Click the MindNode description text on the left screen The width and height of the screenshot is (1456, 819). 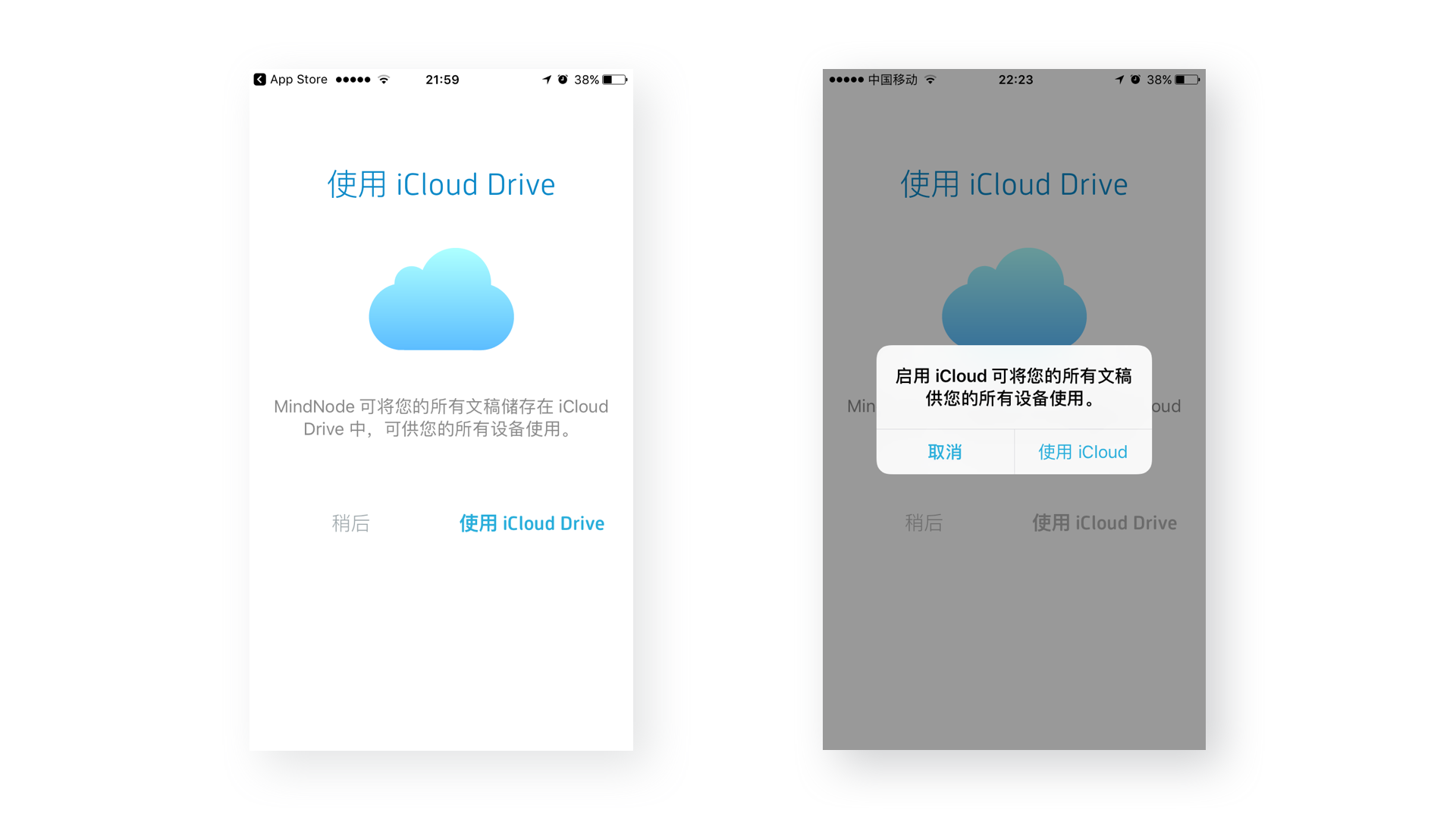coord(441,418)
